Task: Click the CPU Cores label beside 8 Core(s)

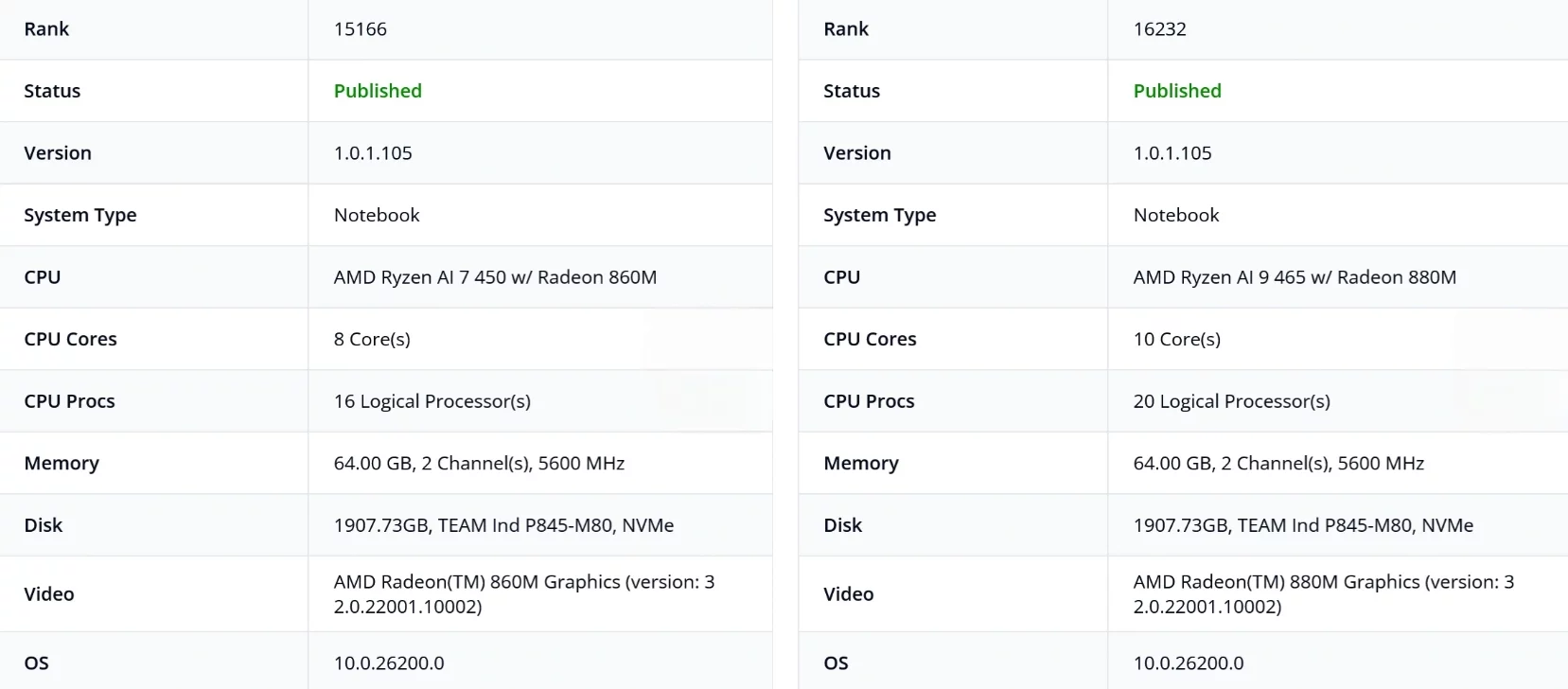Action: coord(71,339)
